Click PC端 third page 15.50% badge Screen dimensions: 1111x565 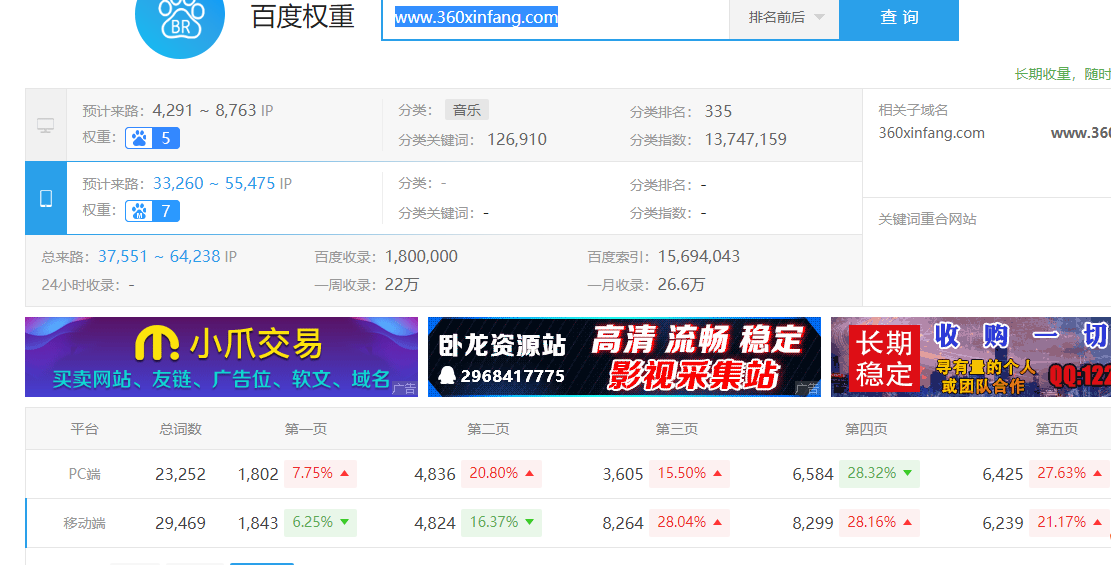(689, 474)
